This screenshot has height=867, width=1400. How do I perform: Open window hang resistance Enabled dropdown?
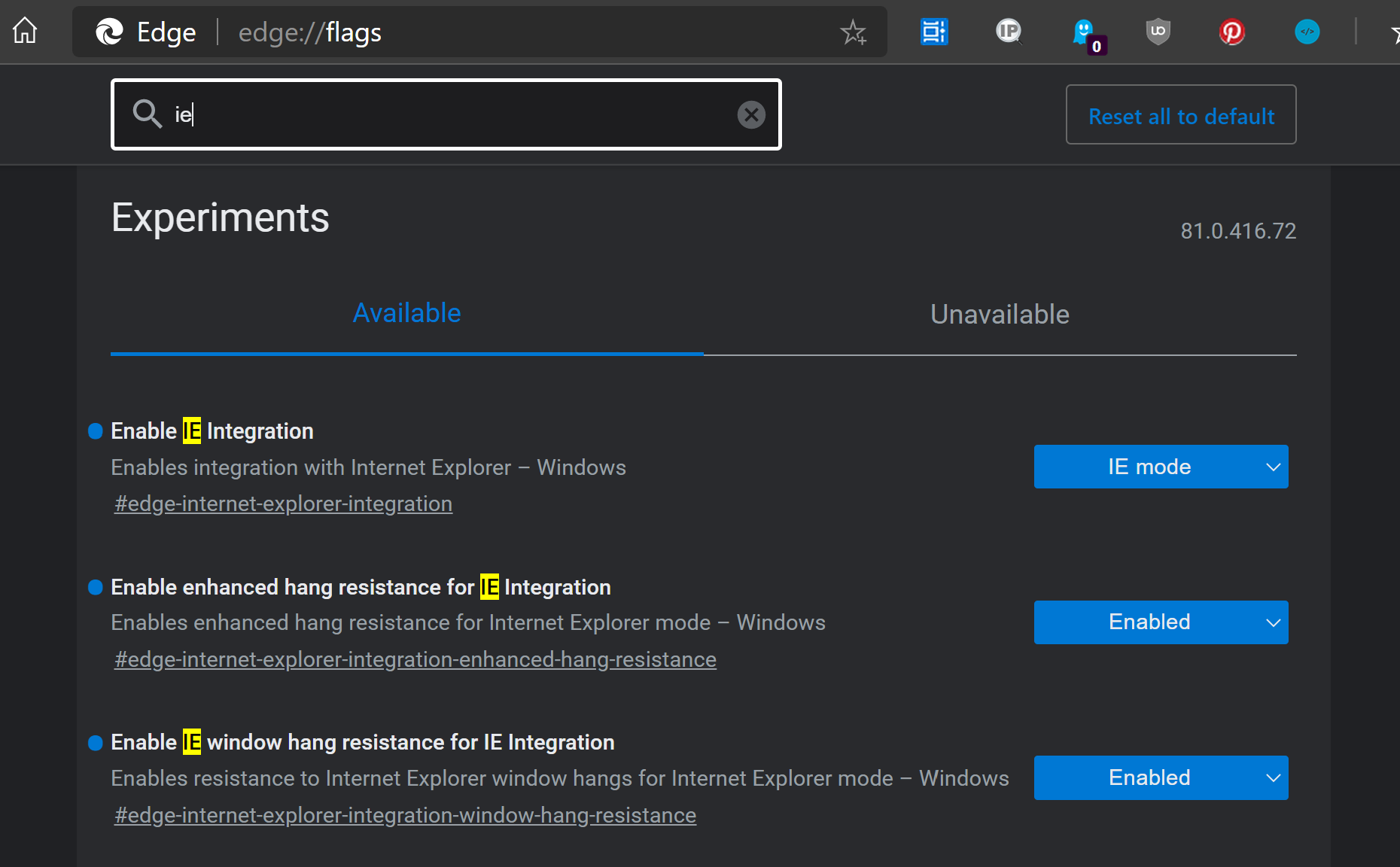[1161, 777]
